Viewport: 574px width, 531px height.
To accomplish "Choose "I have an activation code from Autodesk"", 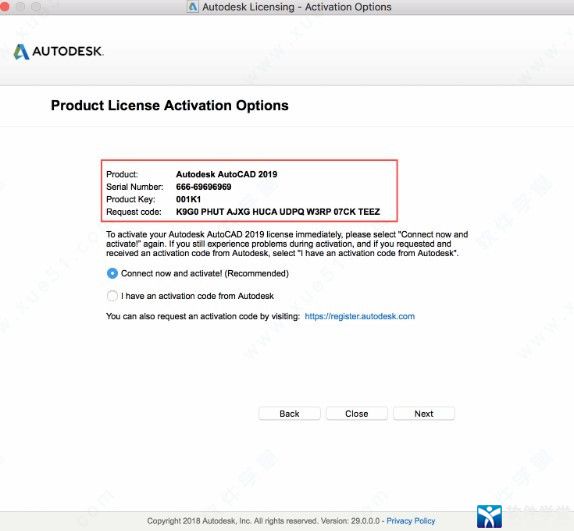I will point(112,296).
